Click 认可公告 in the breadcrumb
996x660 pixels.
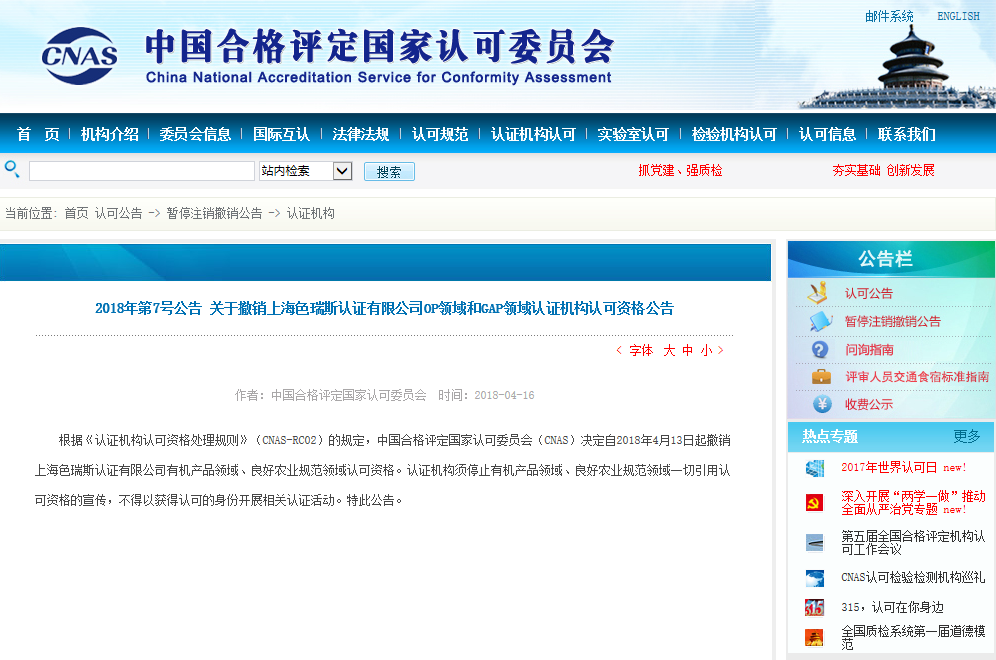(119, 213)
